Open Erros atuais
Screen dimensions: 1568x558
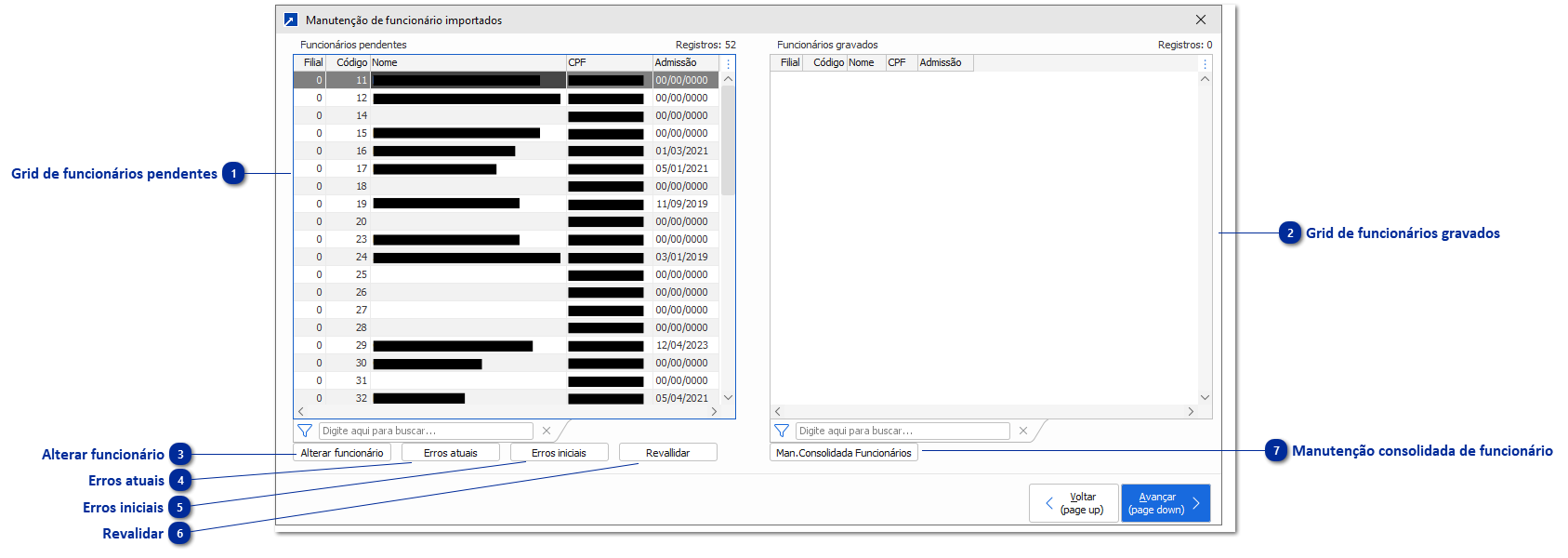click(451, 453)
